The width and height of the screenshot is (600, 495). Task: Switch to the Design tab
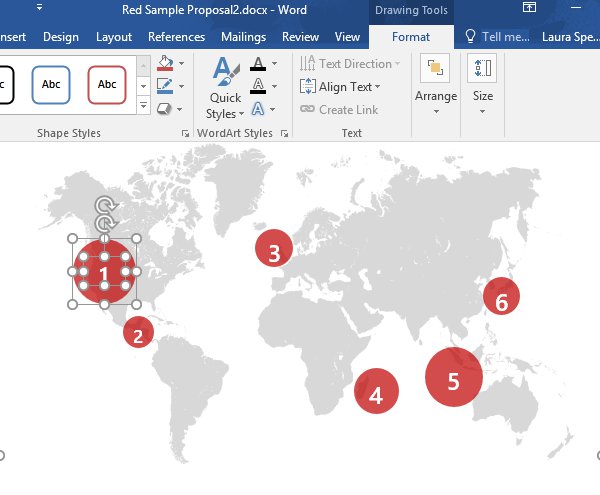point(61,37)
